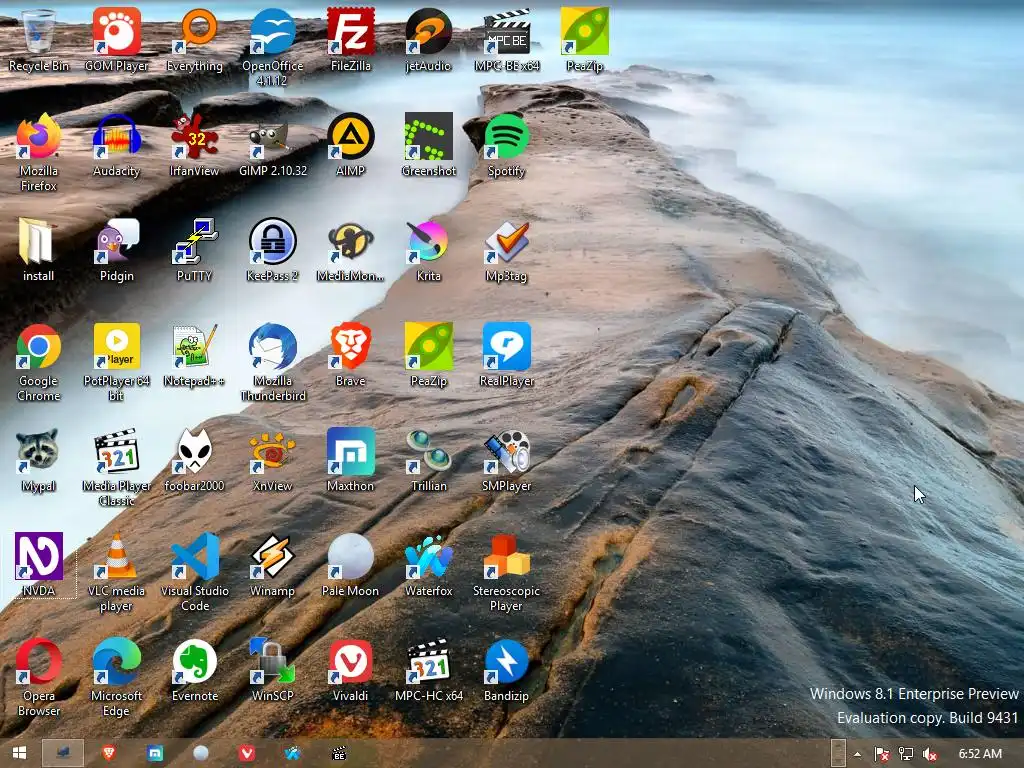Select the XnView desktop shortcut
Screen dimensions: 1024x768
(x=272, y=460)
